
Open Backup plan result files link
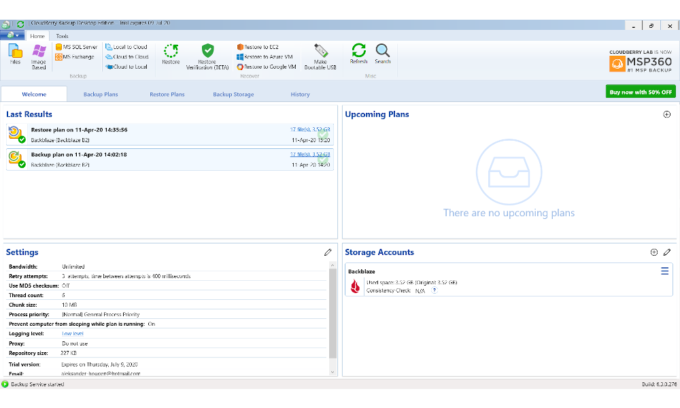(310, 154)
